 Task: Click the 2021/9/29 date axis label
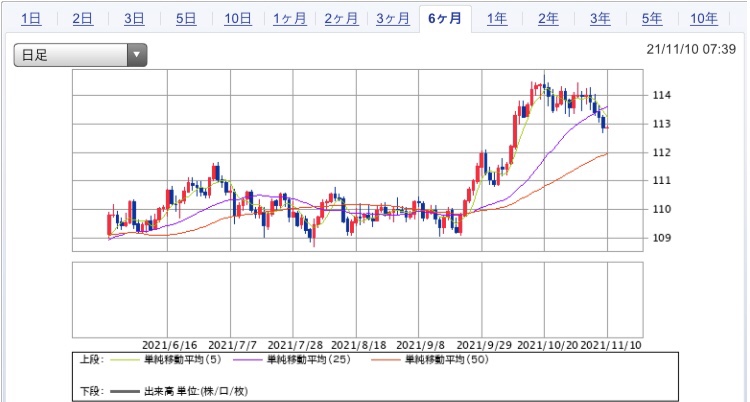(x=484, y=345)
